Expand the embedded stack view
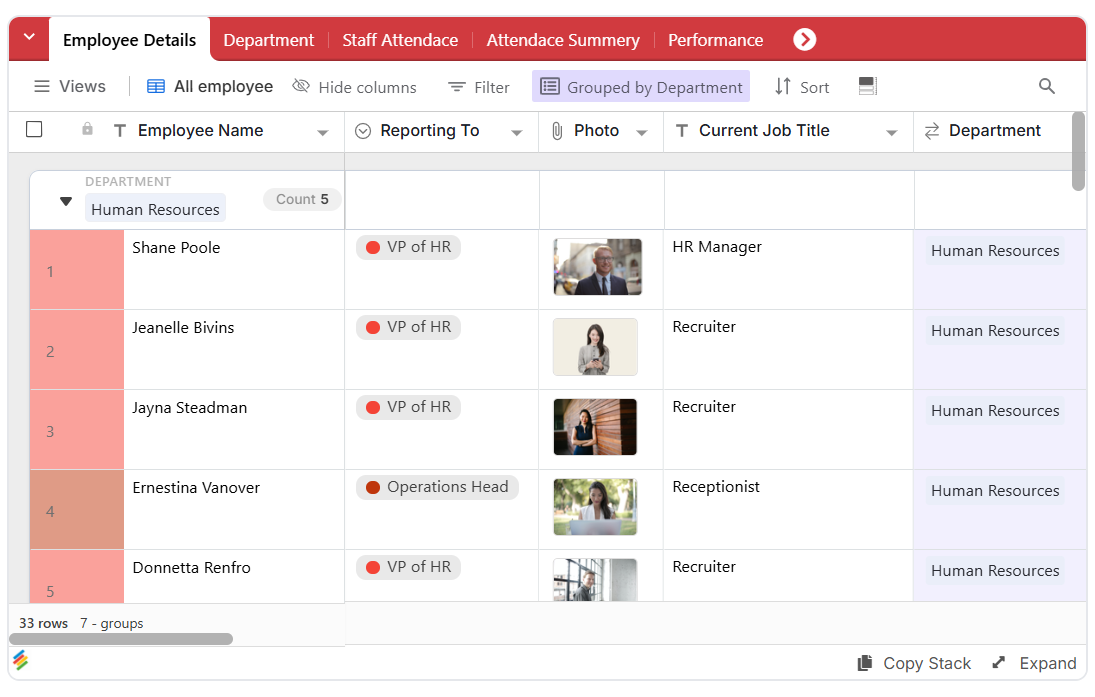1095x697 pixels. click(x=1034, y=663)
